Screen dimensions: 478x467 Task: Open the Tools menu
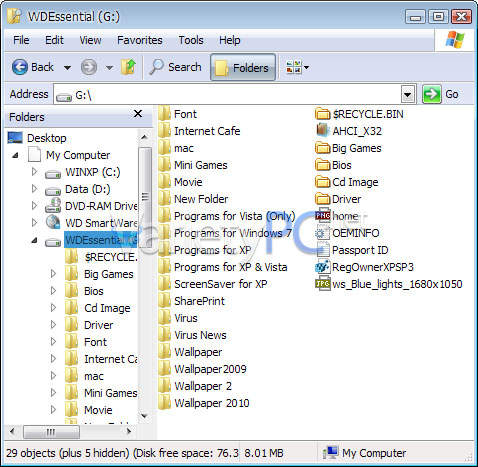point(191,40)
